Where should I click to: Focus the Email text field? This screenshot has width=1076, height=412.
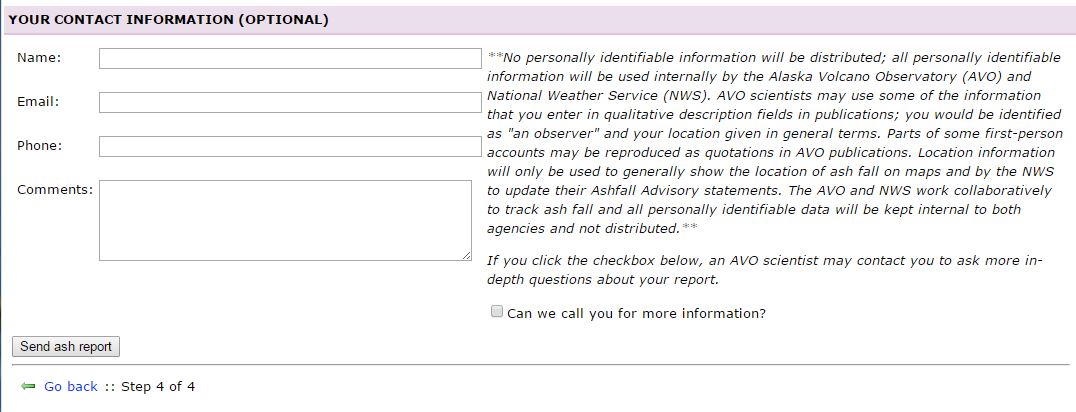click(290, 102)
